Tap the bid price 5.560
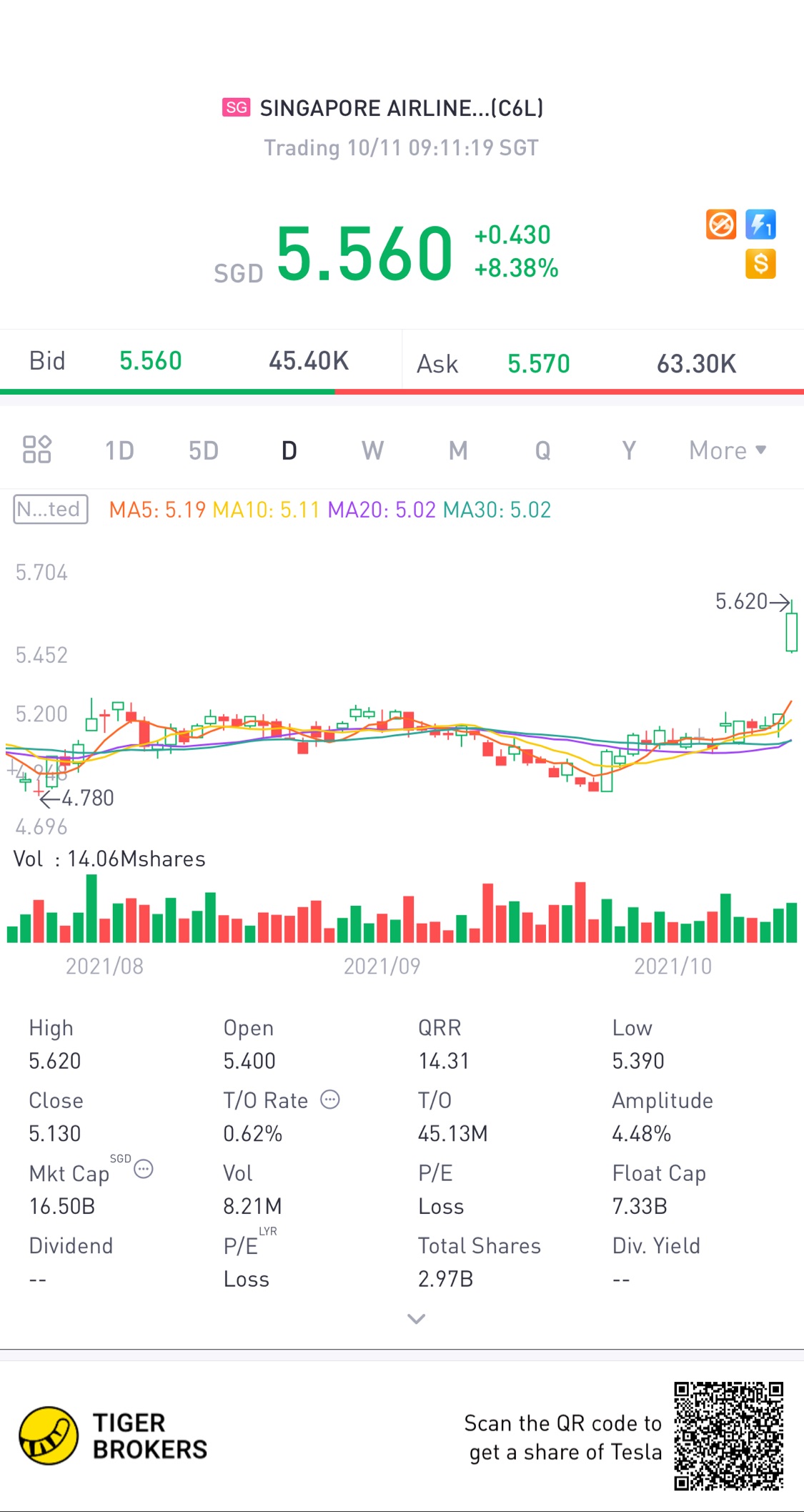This screenshot has height=1512, width=804. point(151,361)
